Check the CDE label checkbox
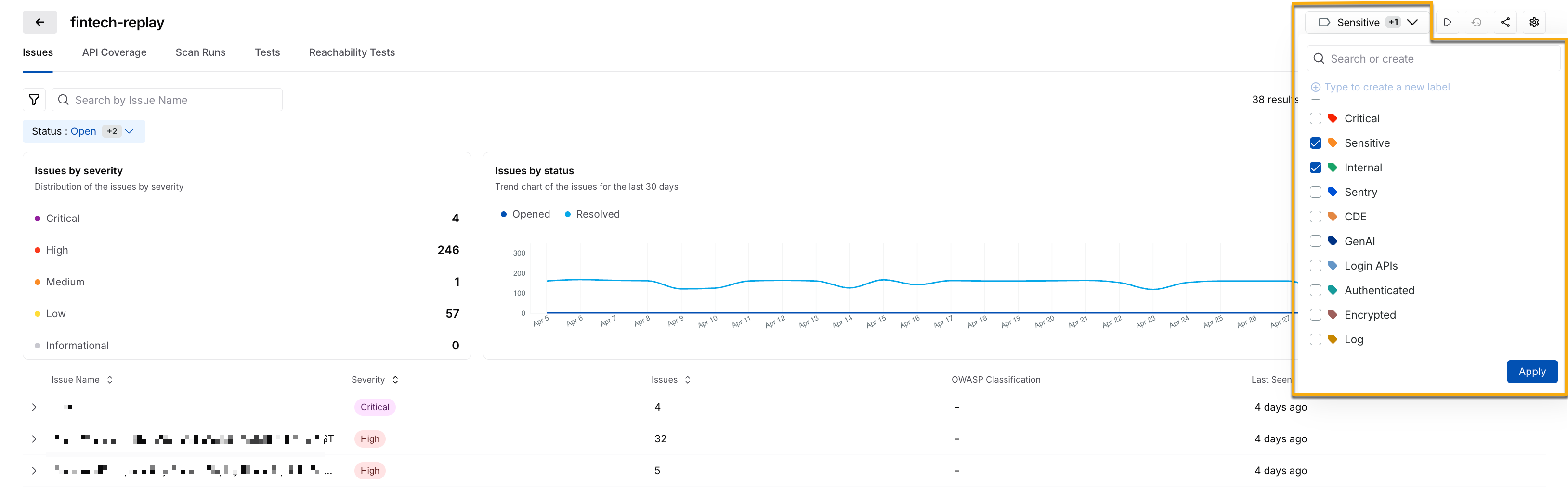1568x490 pixels. click(1315, 217)
